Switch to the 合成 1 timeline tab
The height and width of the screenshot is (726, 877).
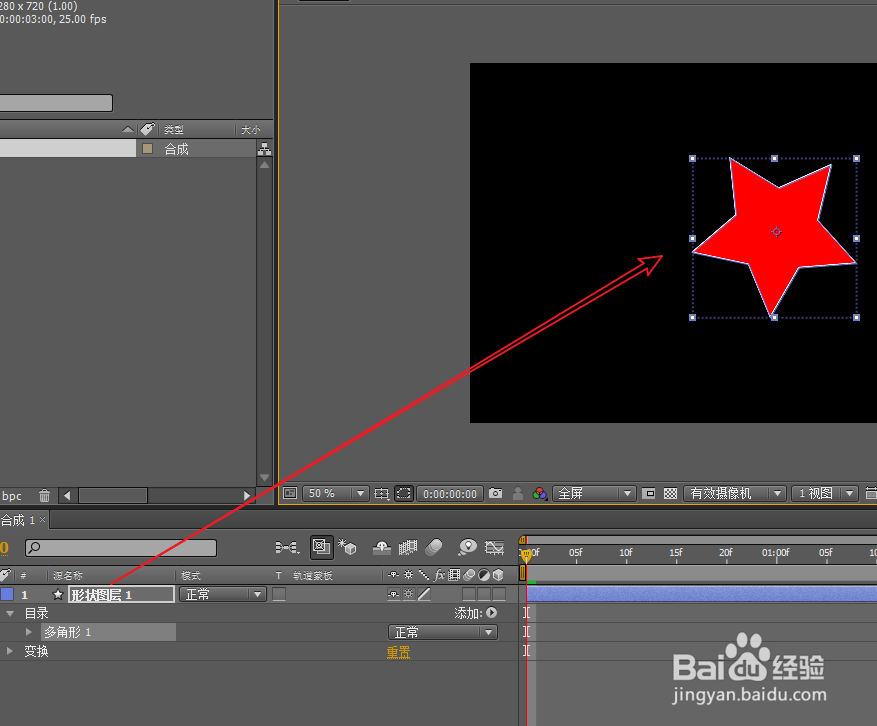pyautogui.click(x=18, y=520)
